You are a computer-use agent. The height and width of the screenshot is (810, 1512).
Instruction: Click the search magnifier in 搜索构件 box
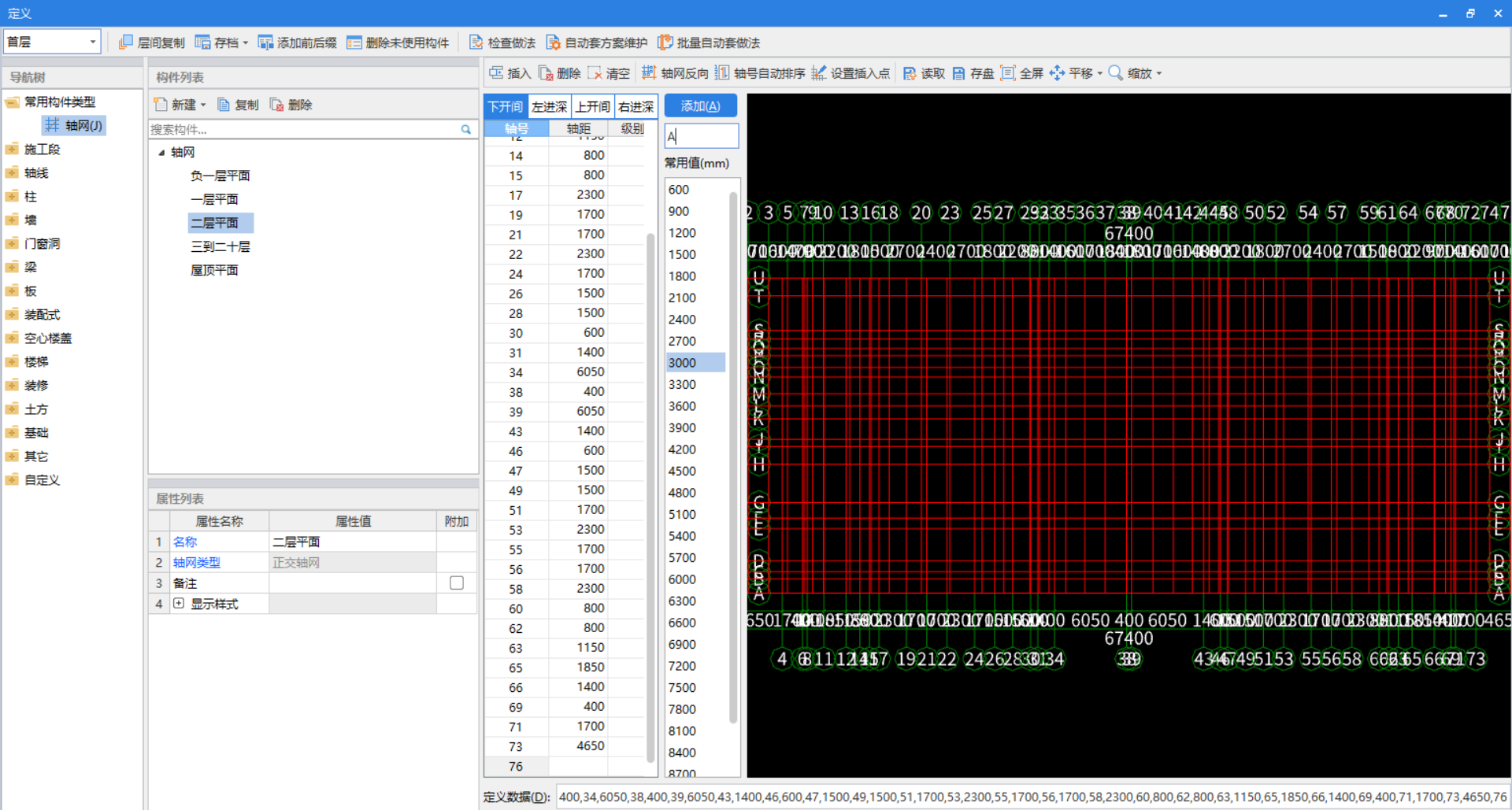pyautogui.click(x=466, y=129)
